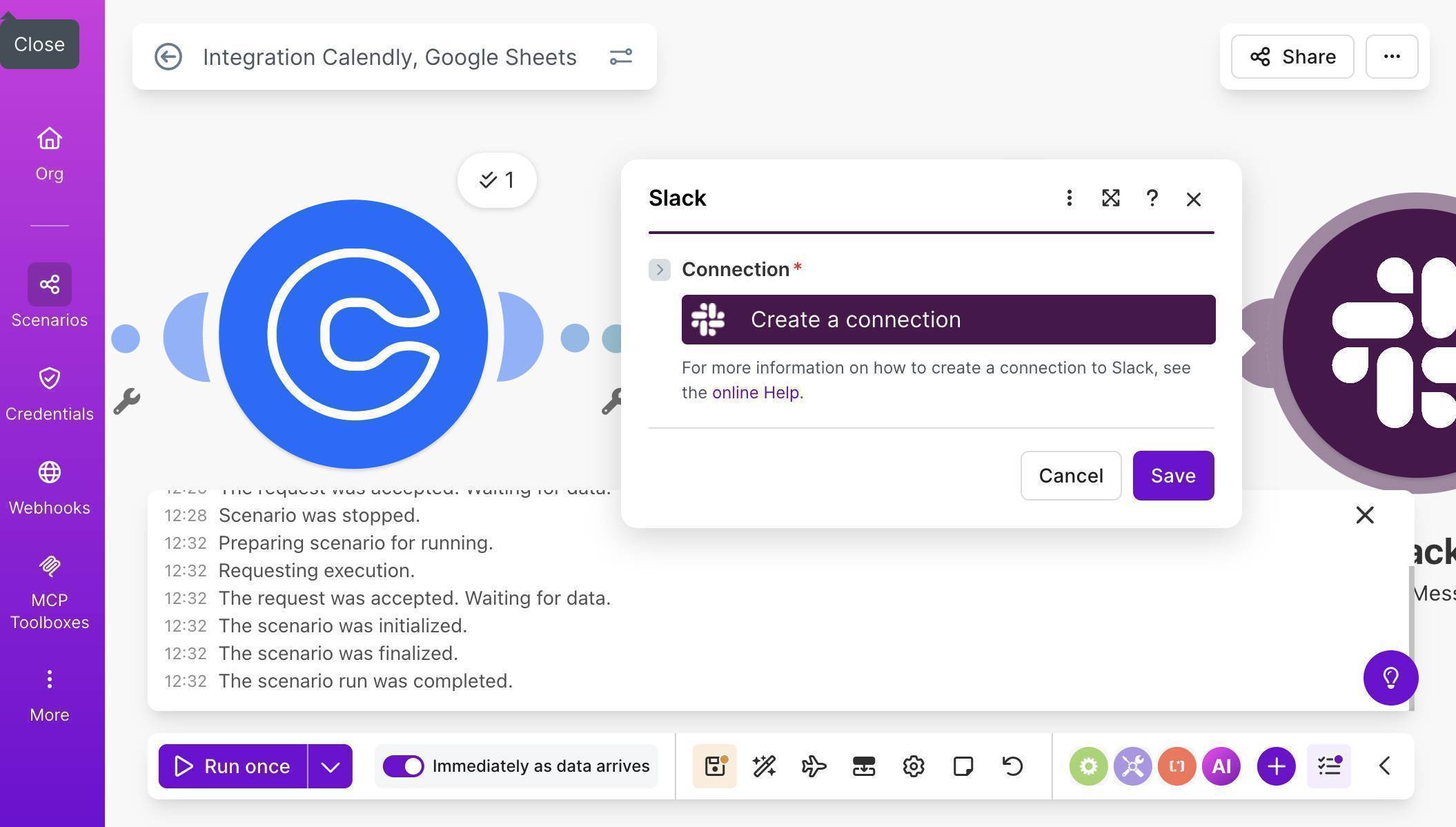Image resolution: width=1456 pixels, height=827 pixels.
Task: Open scenario settings via the gear icon
Action: point(913,766)
